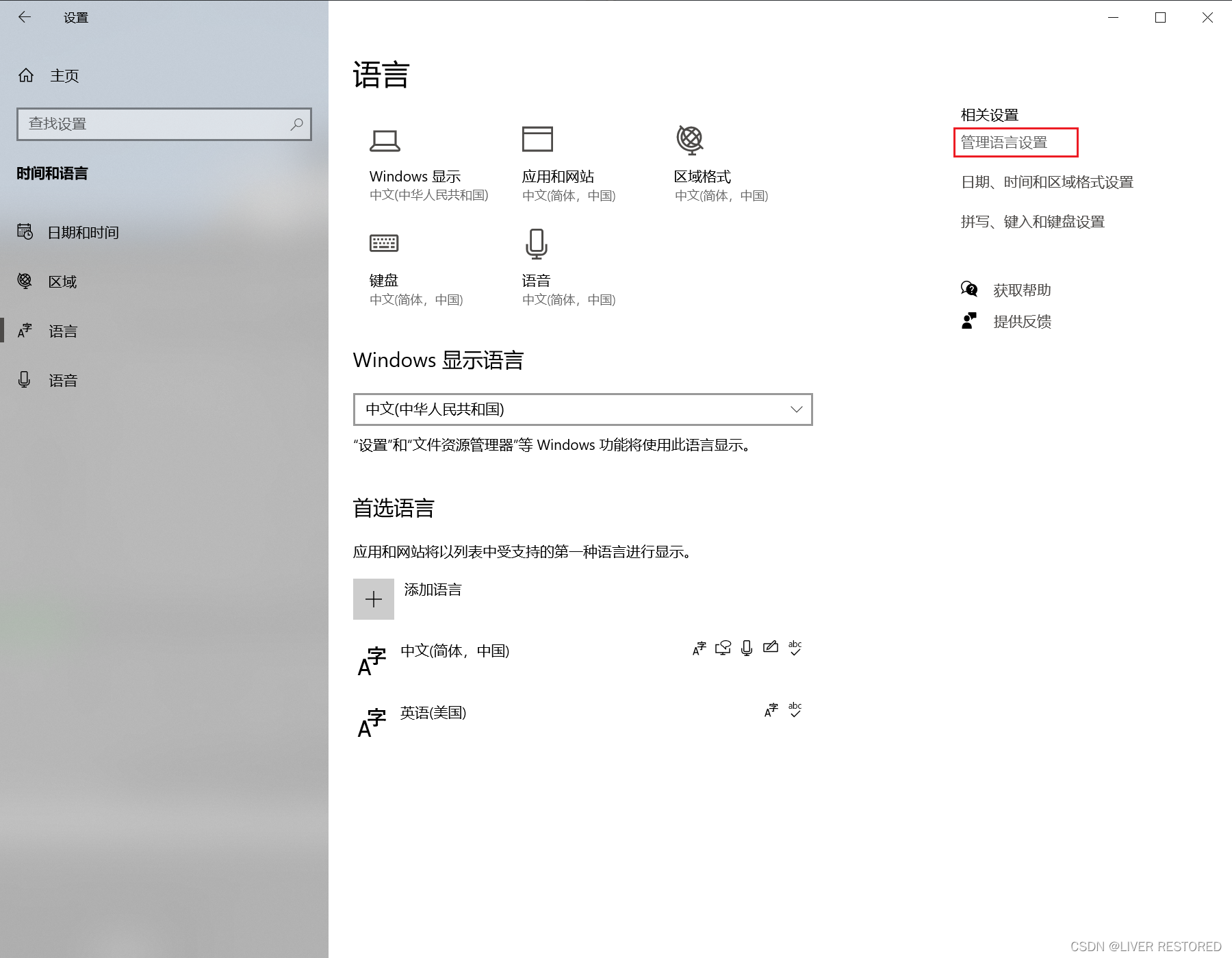
Task: Click the back arrow at top left
Action: click(25, 17)
